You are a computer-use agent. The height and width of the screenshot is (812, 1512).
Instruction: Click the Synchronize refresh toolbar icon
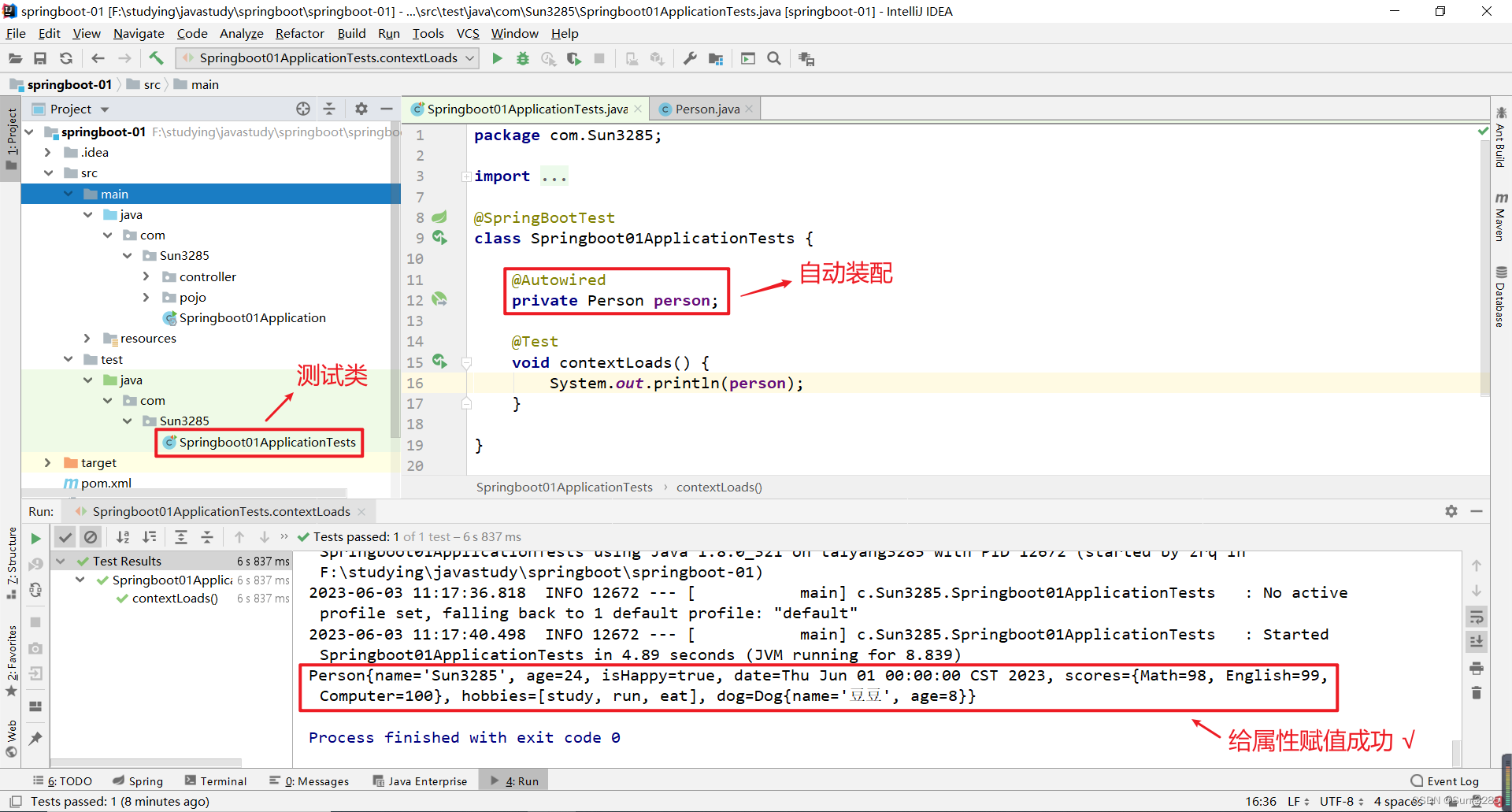pos(66,58)
